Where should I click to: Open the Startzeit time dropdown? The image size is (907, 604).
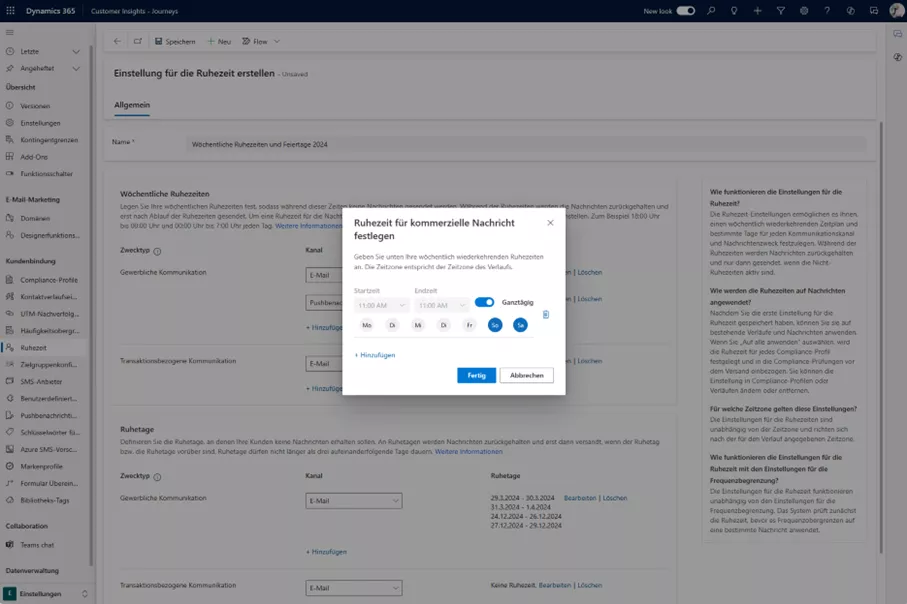(x=381, y=305)
